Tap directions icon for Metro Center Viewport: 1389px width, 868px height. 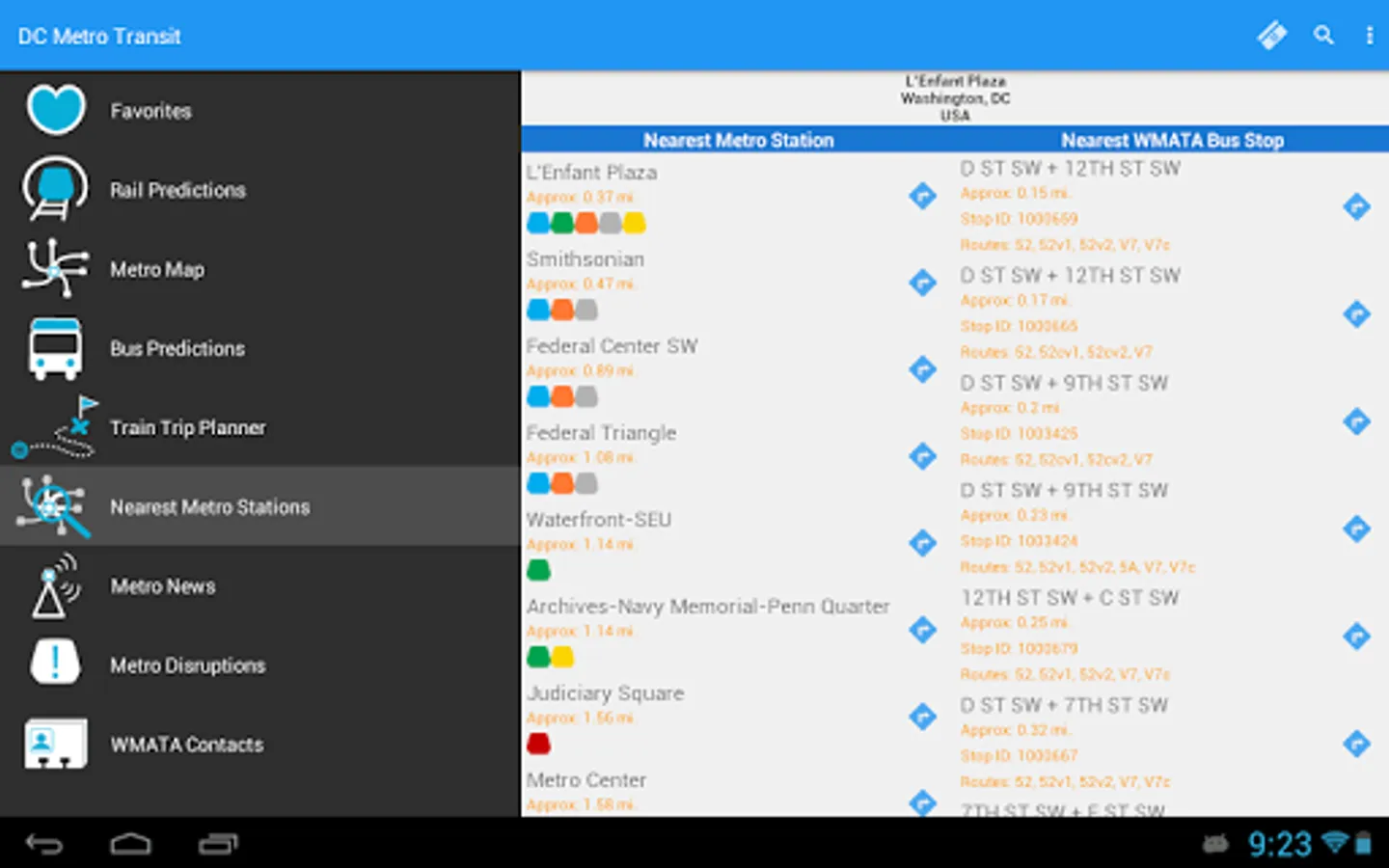click(923, 802)
